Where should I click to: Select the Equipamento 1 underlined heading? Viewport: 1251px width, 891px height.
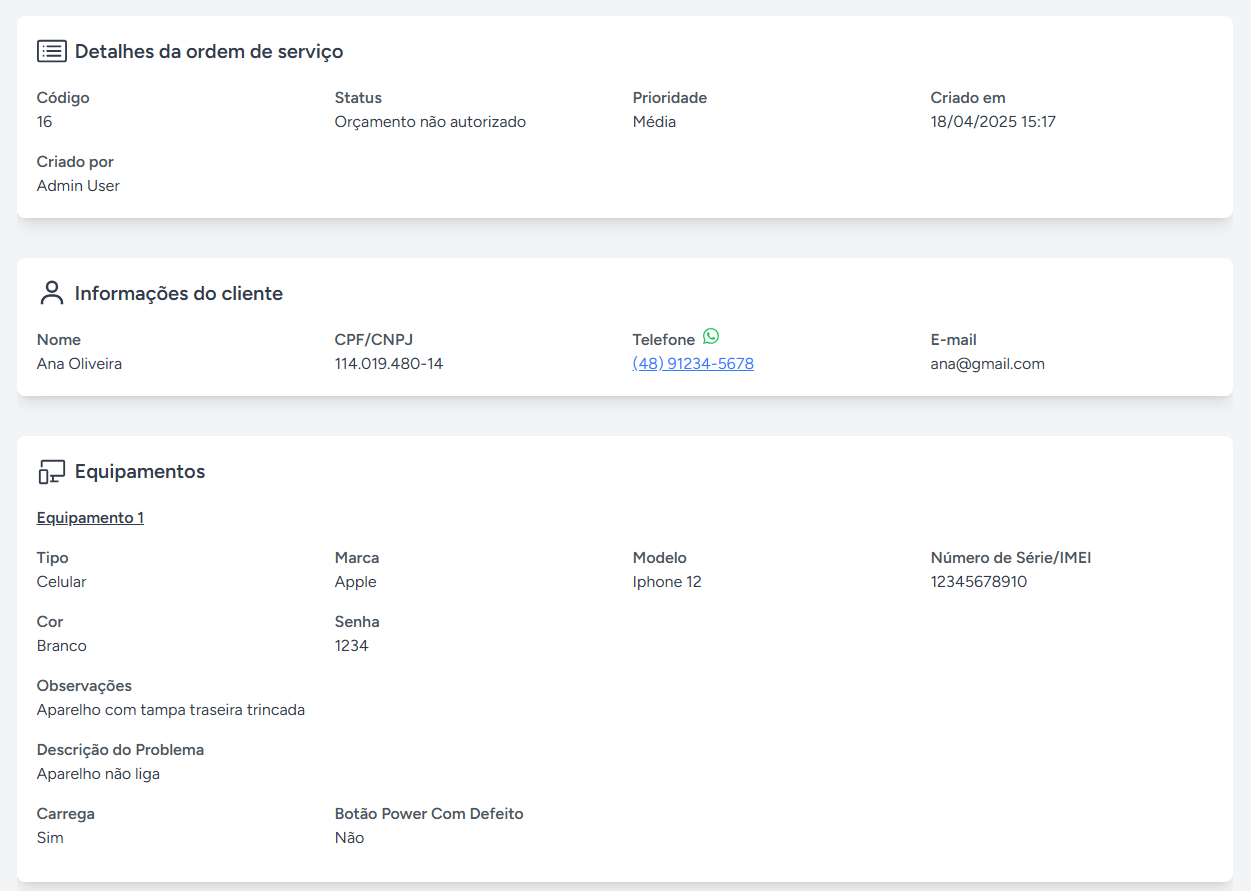pyautogui.click(x=90, y=518)
